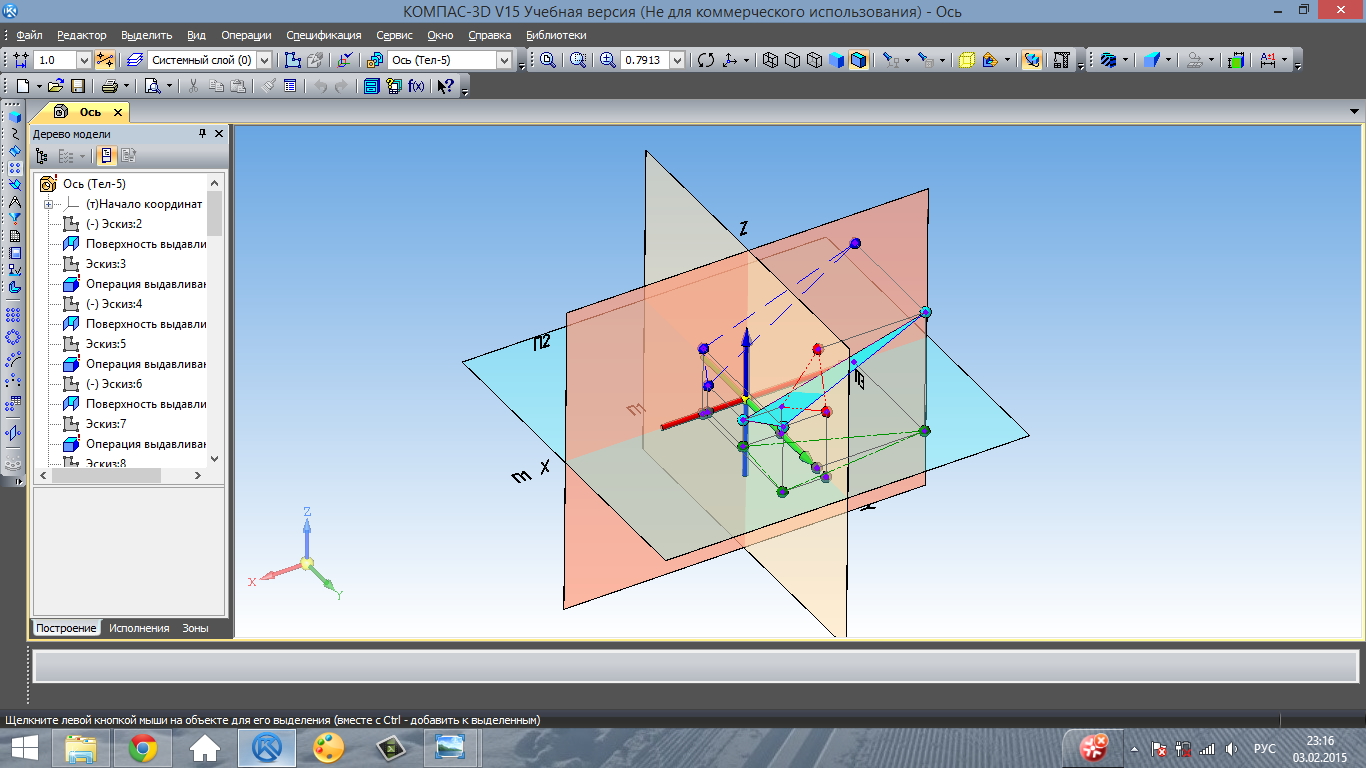Click the model tree vertical scrollbar
Screen dimensions: 1366x768
pyautogui.click(x=214, y=320)
